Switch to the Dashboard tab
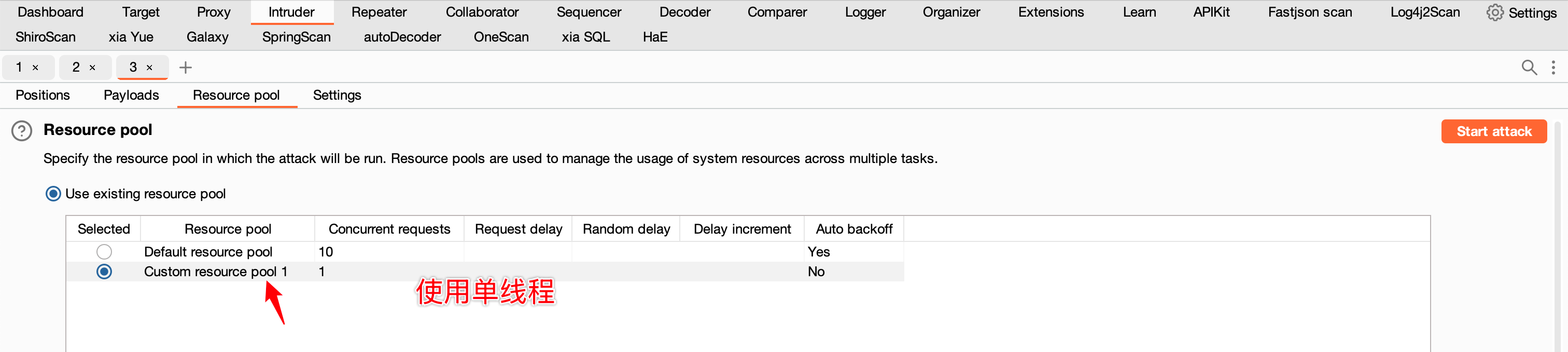The width and height of the screenshot is (1568, 352). 50,12
